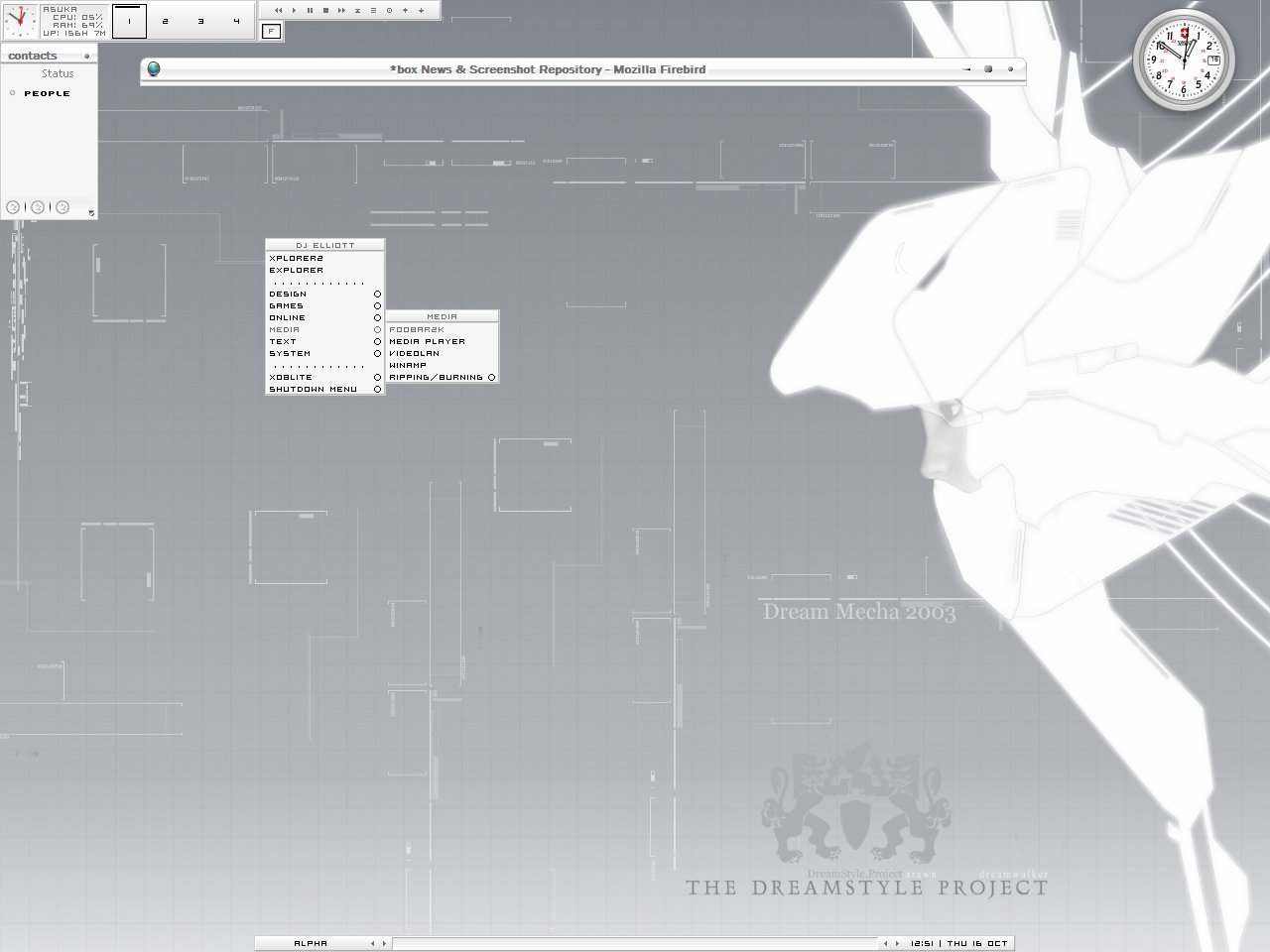Image resolution: width=1270 pixels, height=952 pixels.
Task: Switch to workspace 3
Action: pos(200,21)
